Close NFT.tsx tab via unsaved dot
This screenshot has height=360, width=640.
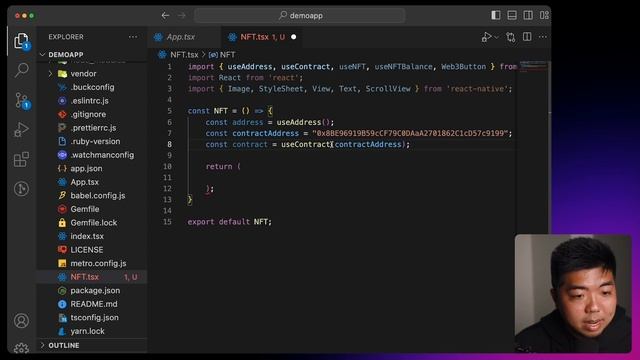point(293,37)
